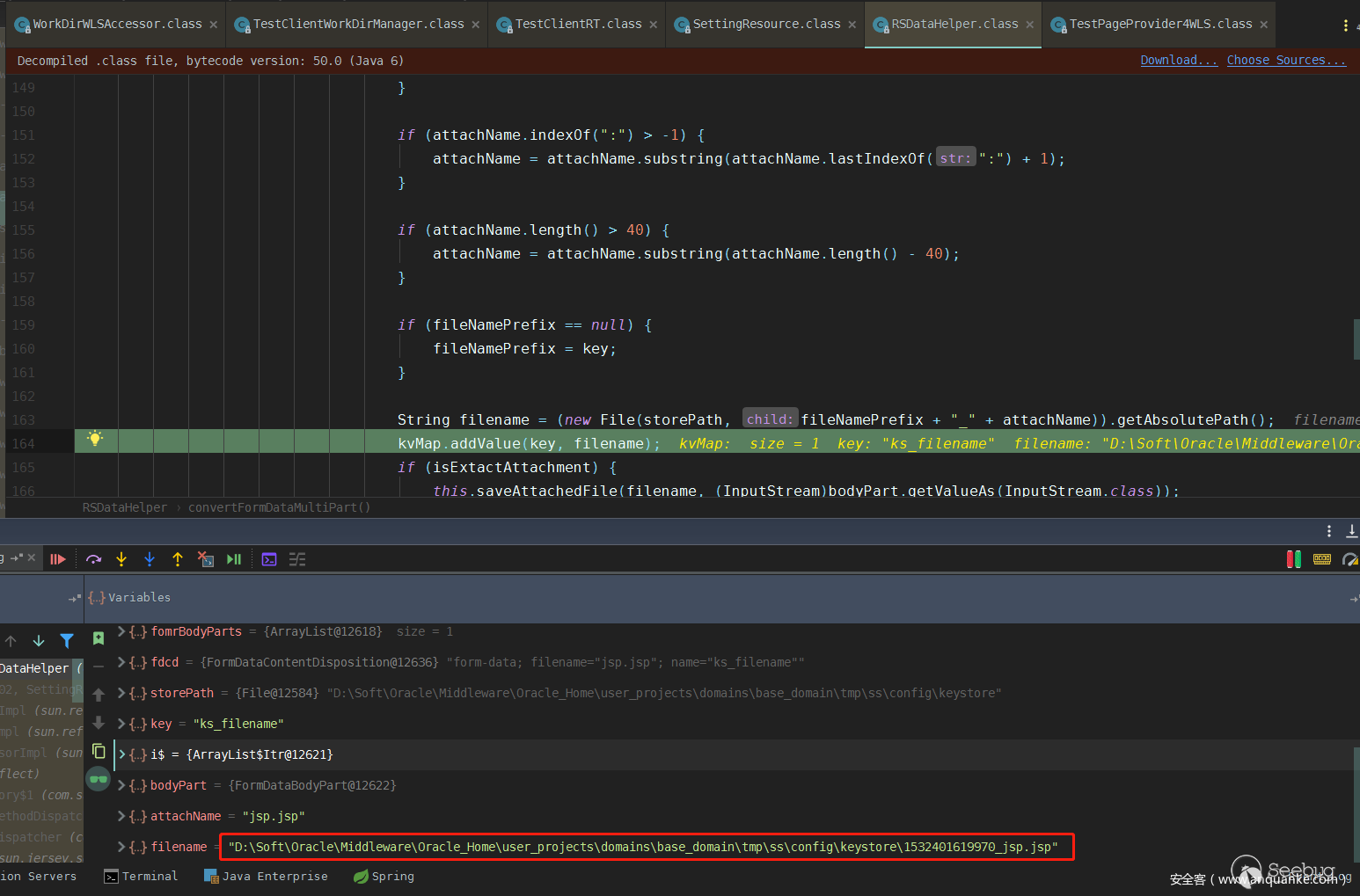Screen dimensions: 1360x896
Task: Click the yellow memory view icon
Action: pyautogui.click(x=1321, y=559)
